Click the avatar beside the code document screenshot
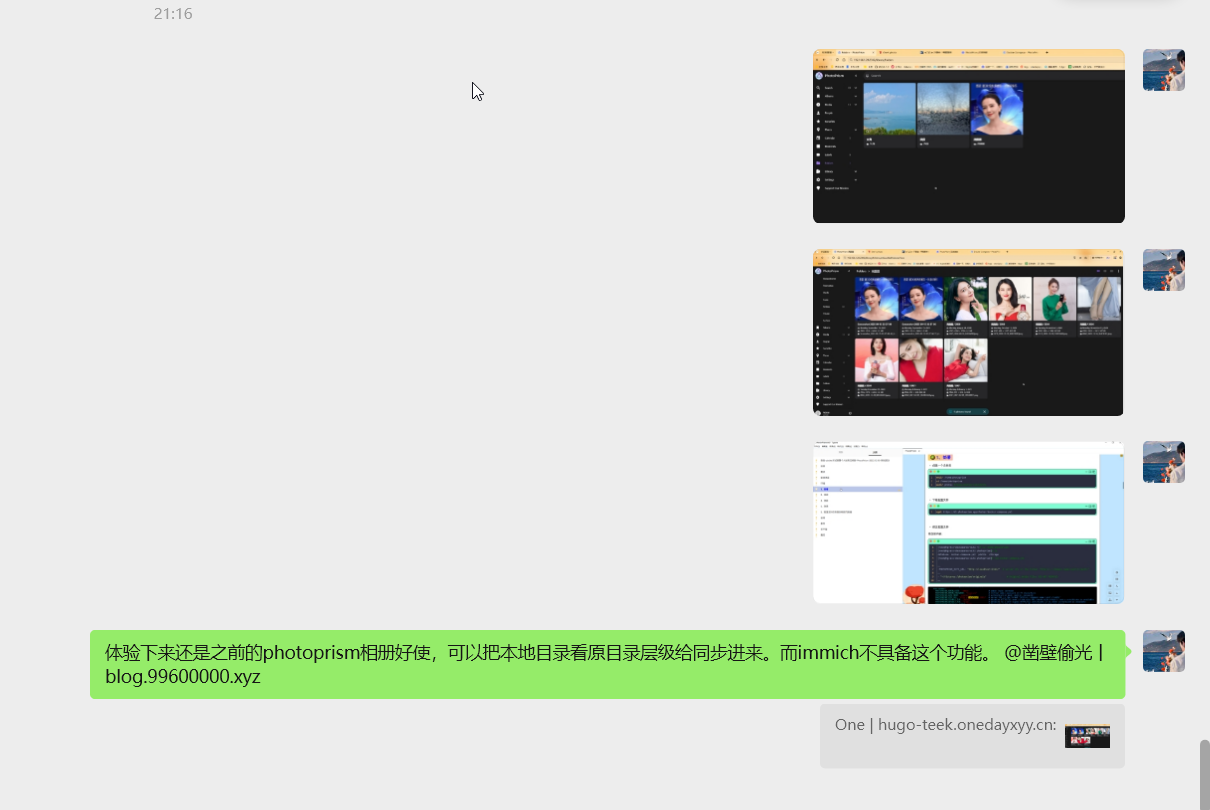This screenshot has height=810, width=1210. click(x=1163, y=462)
